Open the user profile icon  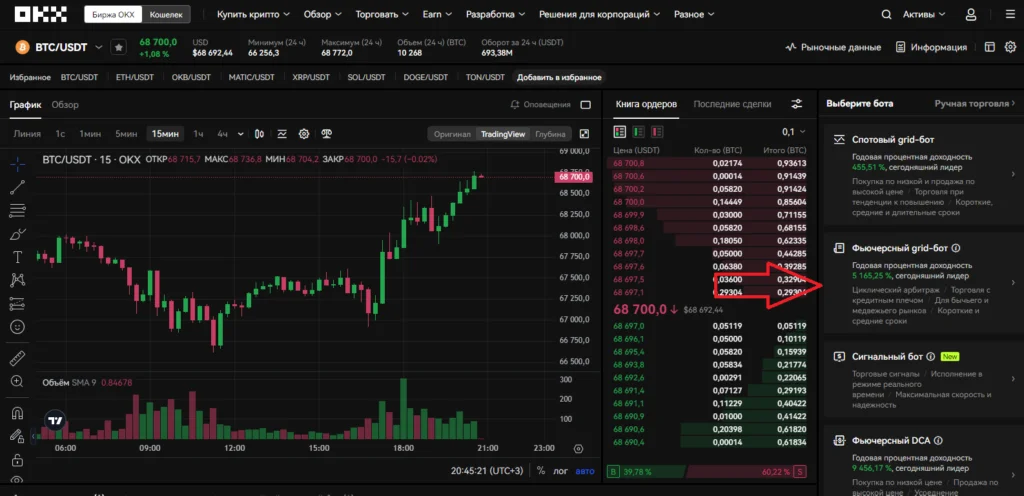[971, 15]
